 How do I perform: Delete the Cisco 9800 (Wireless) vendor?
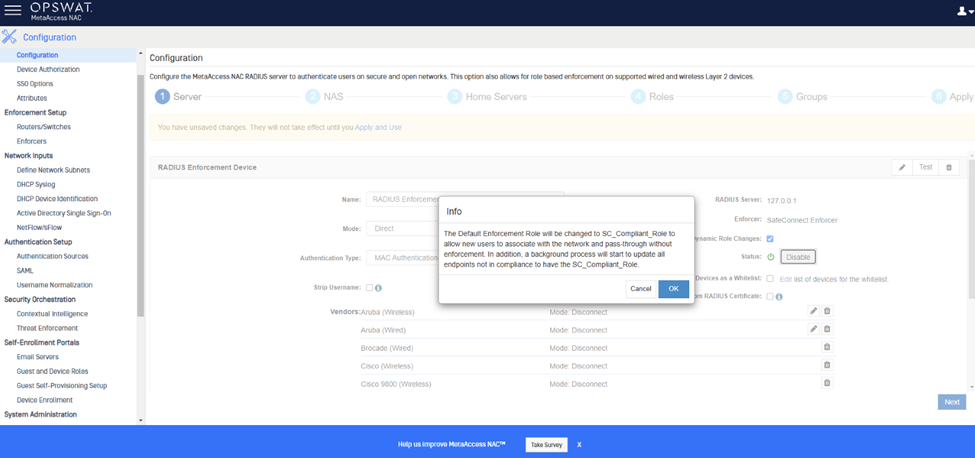pyautogui.click(x=827, y=383)
